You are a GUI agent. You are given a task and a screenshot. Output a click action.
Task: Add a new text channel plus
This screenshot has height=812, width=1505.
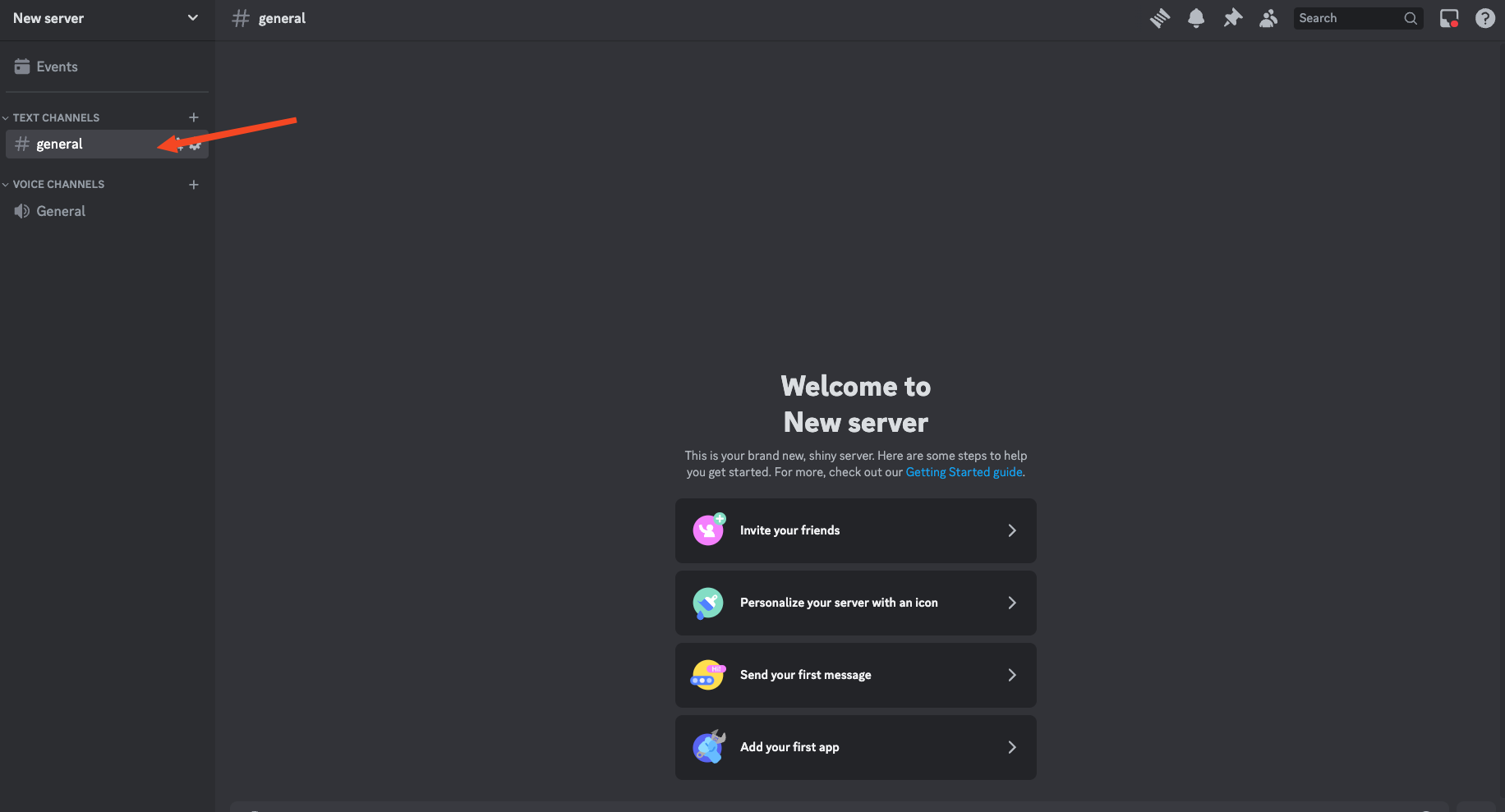[194, 117]
